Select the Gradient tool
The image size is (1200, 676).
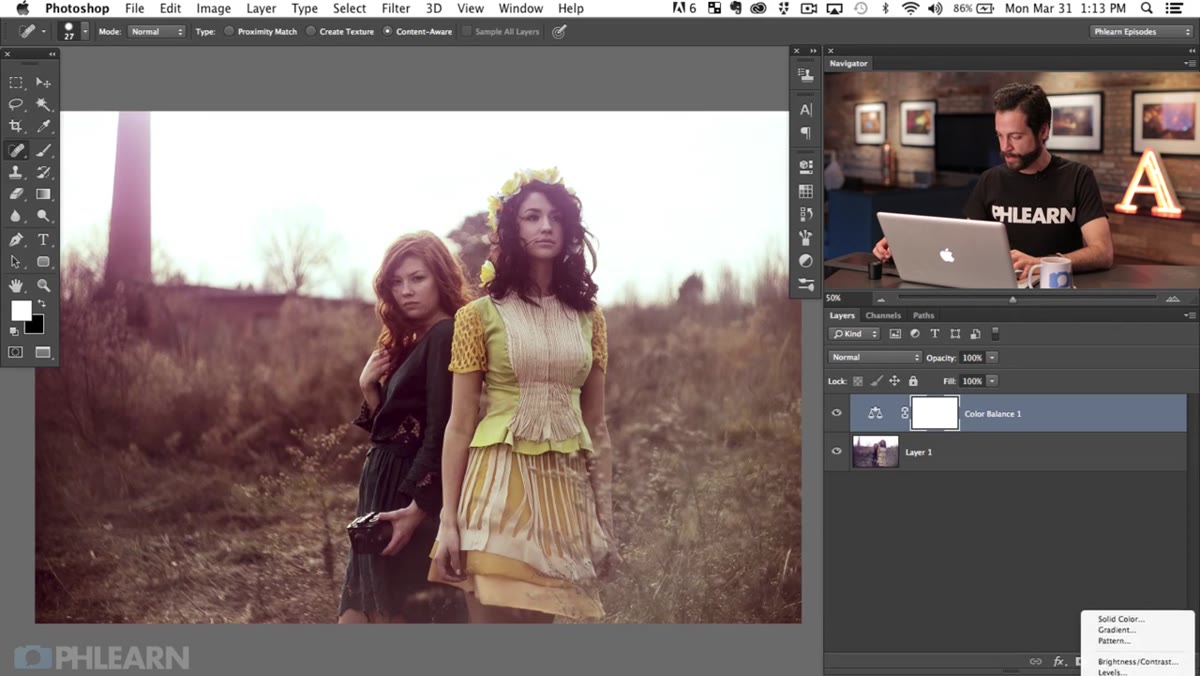pyautogui.click(x=43, y=194)
